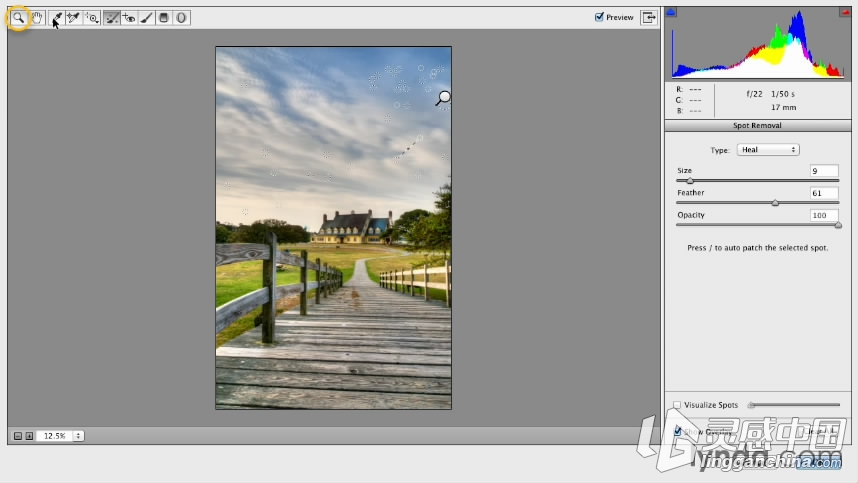Open the Type dropdown set to Heal
Screen dimensions: 858x483
pyautogui.click(x=768, y=149)
